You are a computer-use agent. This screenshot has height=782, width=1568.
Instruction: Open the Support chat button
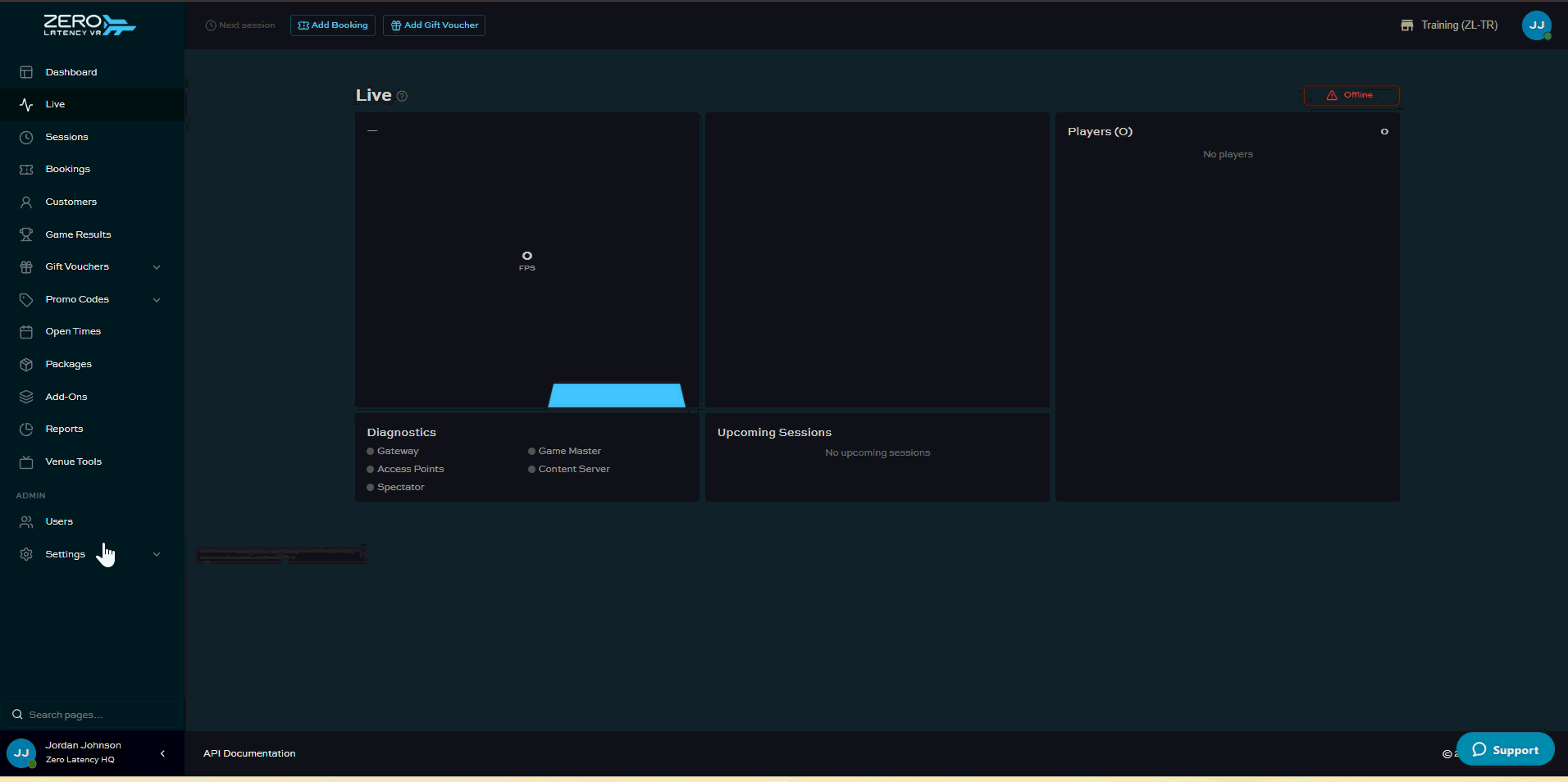1506,749
